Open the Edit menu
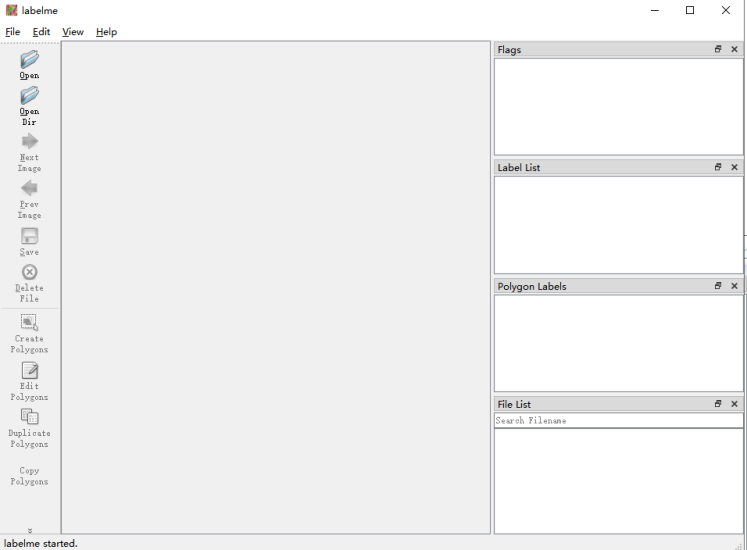747x550 pixels. click(x=41, y=32)
